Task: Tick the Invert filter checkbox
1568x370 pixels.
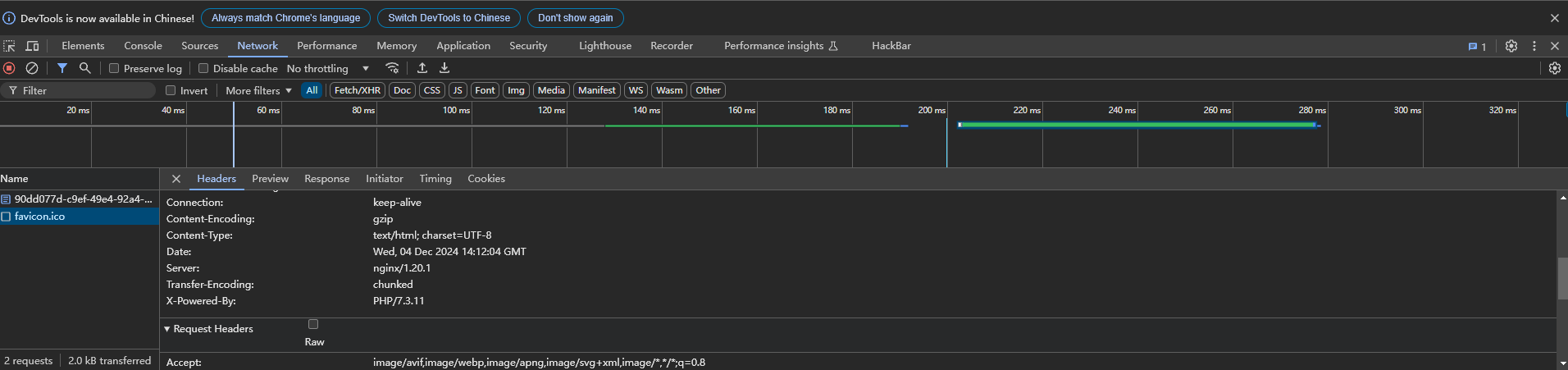Action: click(171, 91)
